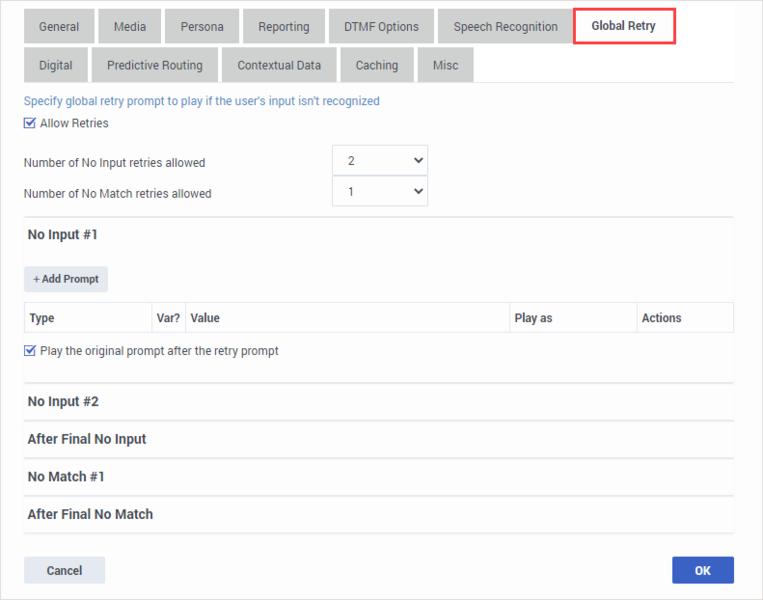763x600 pixels.
Task: Click the Actions column header
Action: pyautogui.click(x=685, y=318)
